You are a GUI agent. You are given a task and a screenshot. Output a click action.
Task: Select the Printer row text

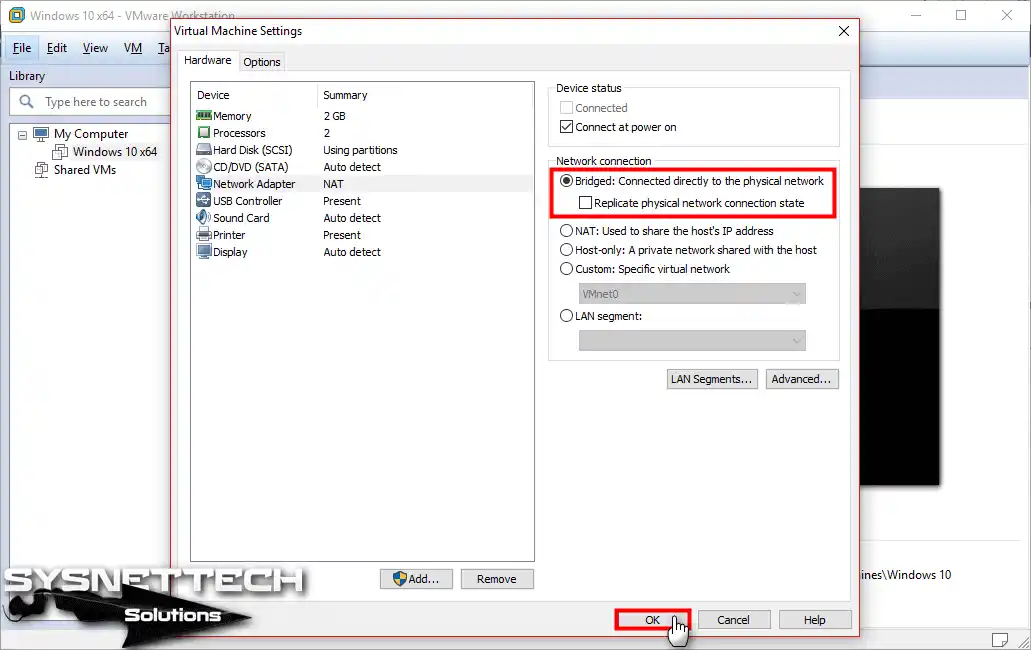pyautogui.click(x=229, y=235)
